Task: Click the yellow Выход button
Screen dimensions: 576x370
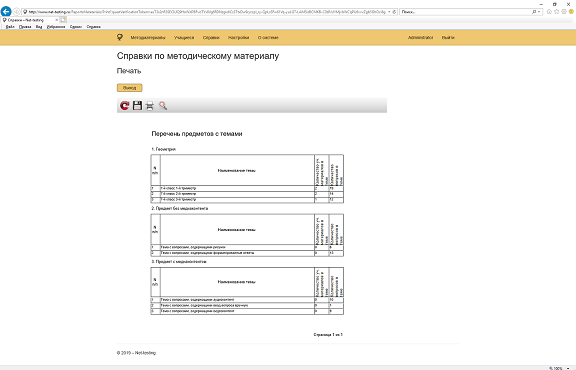Action: 129,88
